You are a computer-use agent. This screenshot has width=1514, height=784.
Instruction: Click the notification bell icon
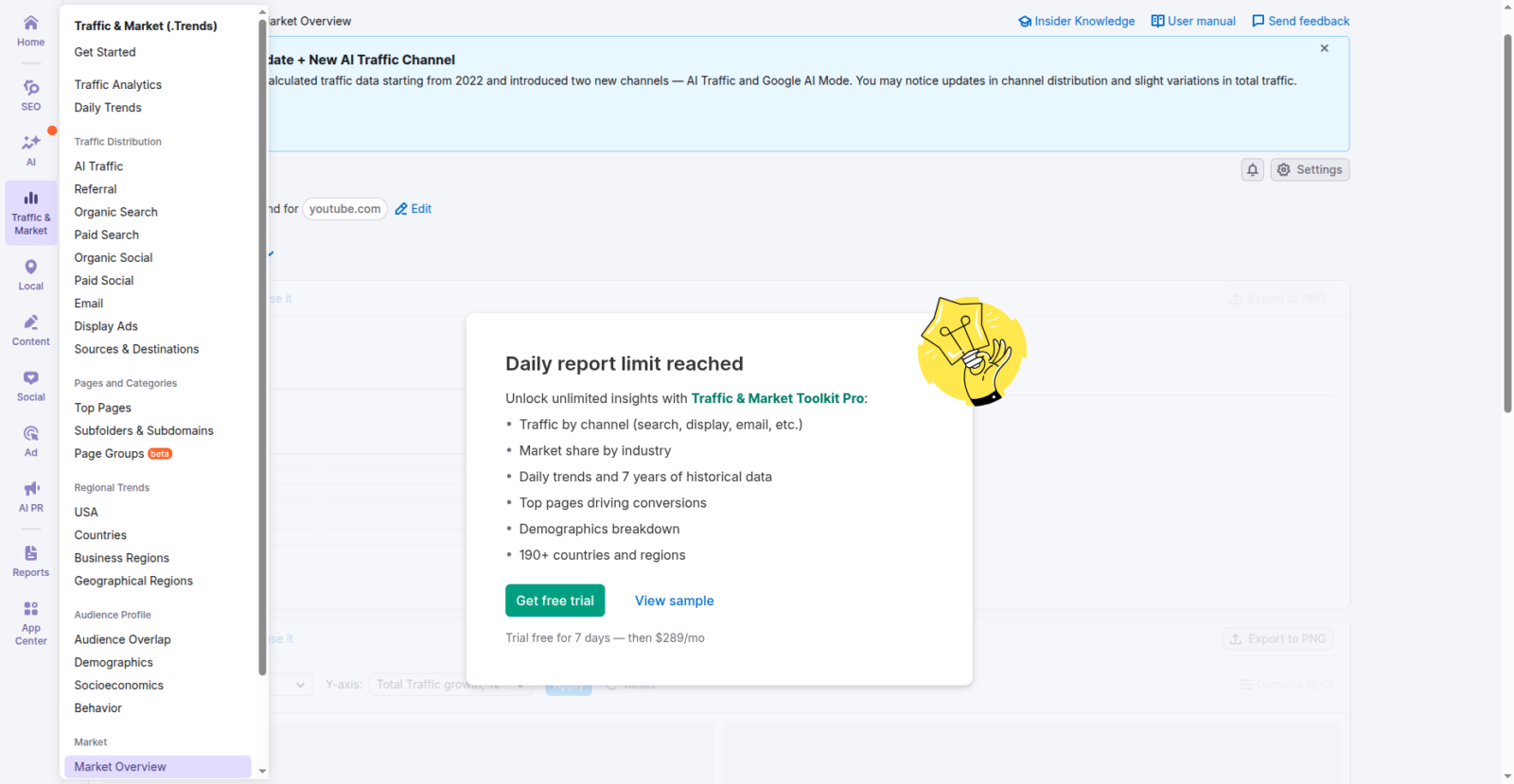click(x=1252, y=170)
